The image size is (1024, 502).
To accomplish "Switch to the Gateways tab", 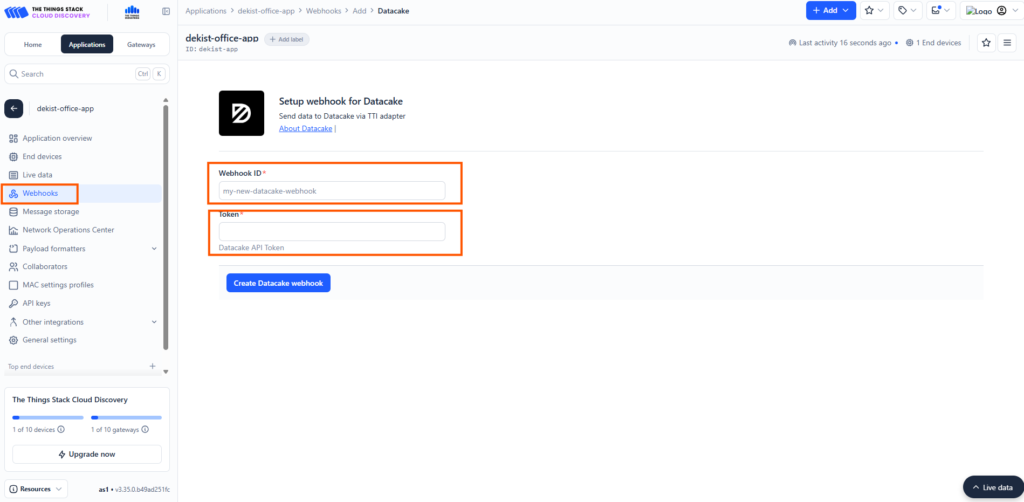I will pos(141,44).
